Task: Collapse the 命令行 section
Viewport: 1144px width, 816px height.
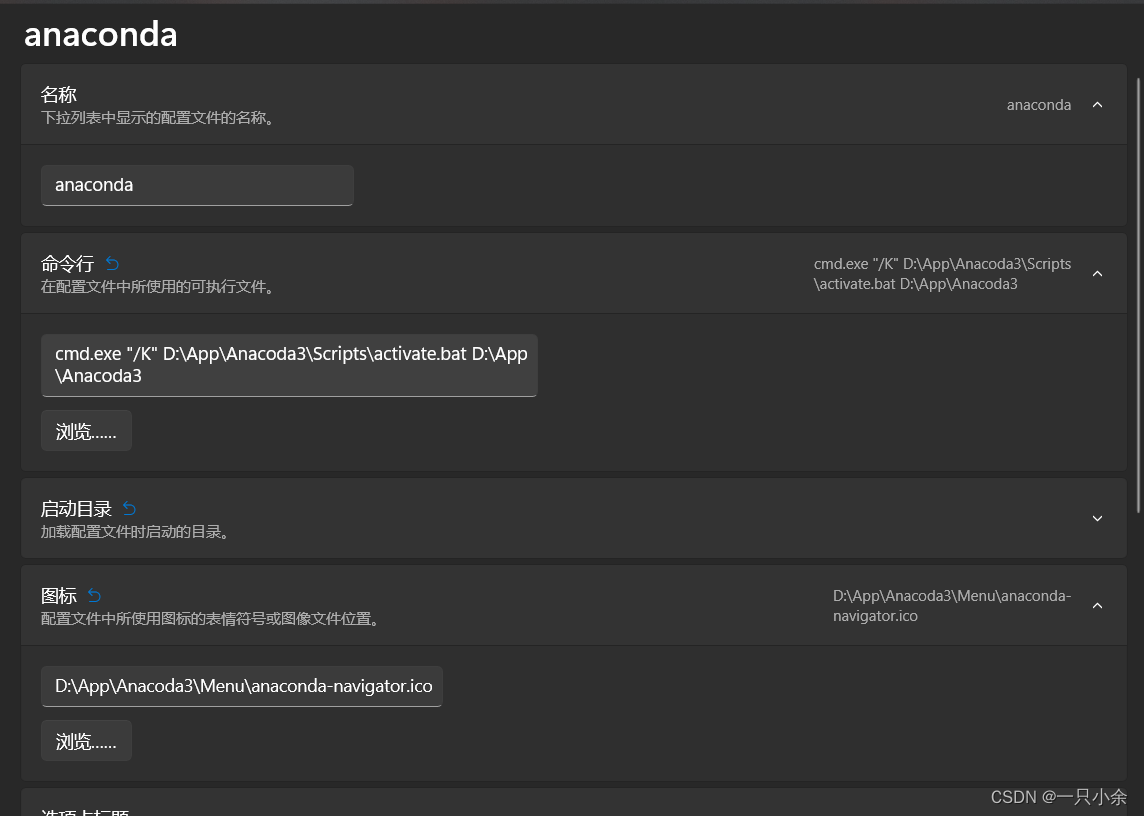Action: 1097,273
